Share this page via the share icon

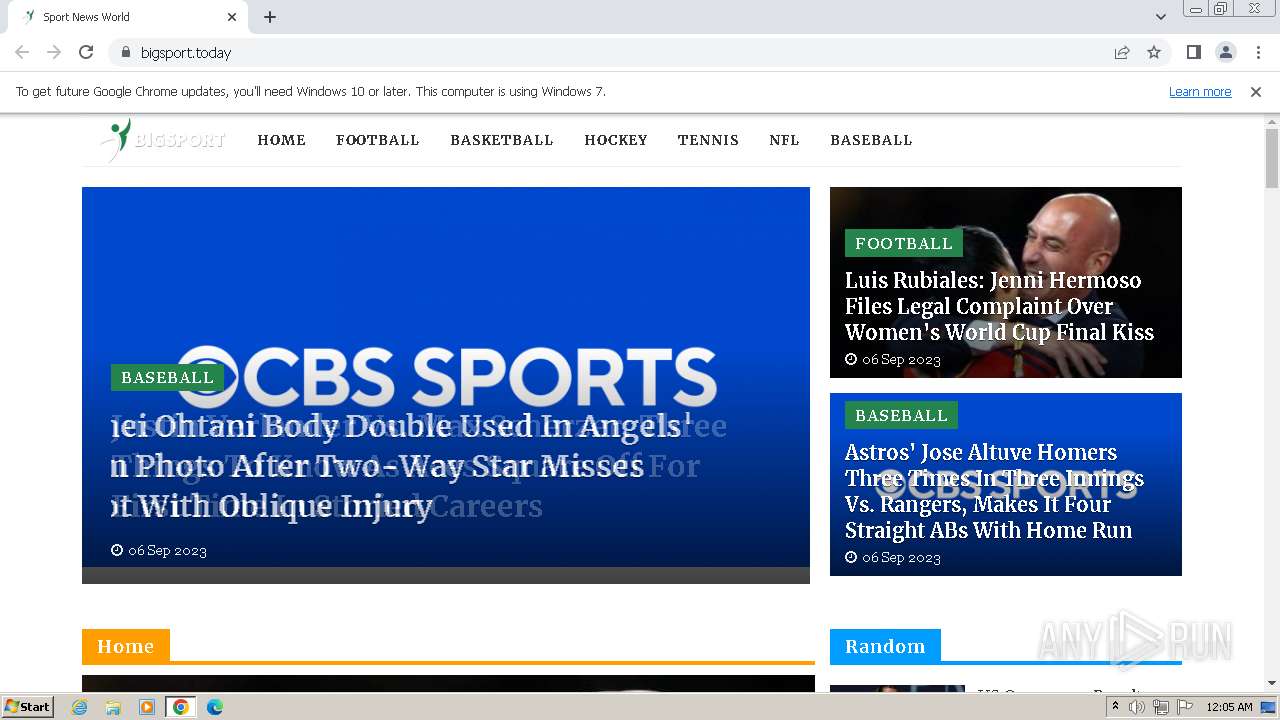1122,52
